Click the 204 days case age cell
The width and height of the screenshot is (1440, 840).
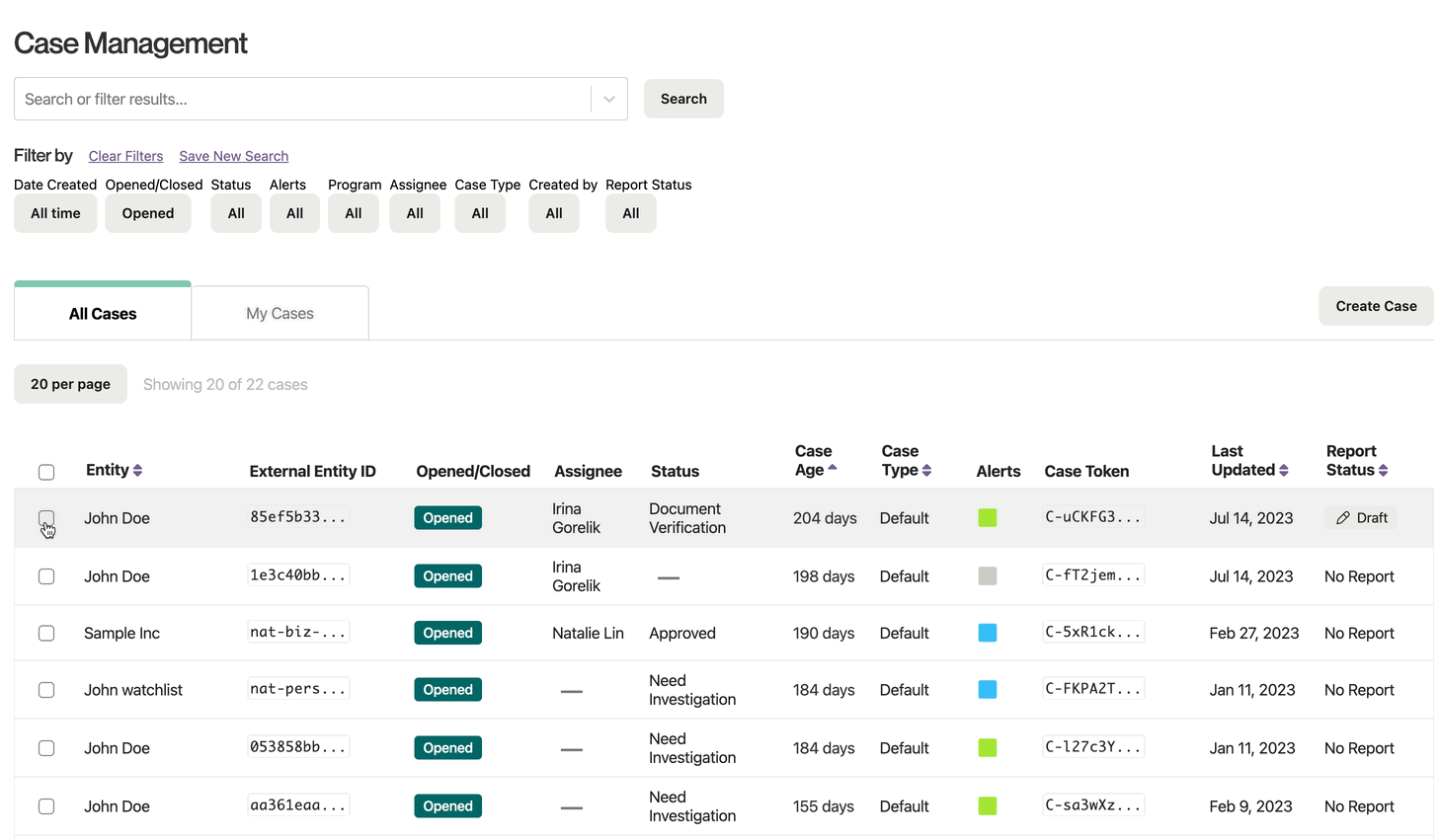[825, 518]
